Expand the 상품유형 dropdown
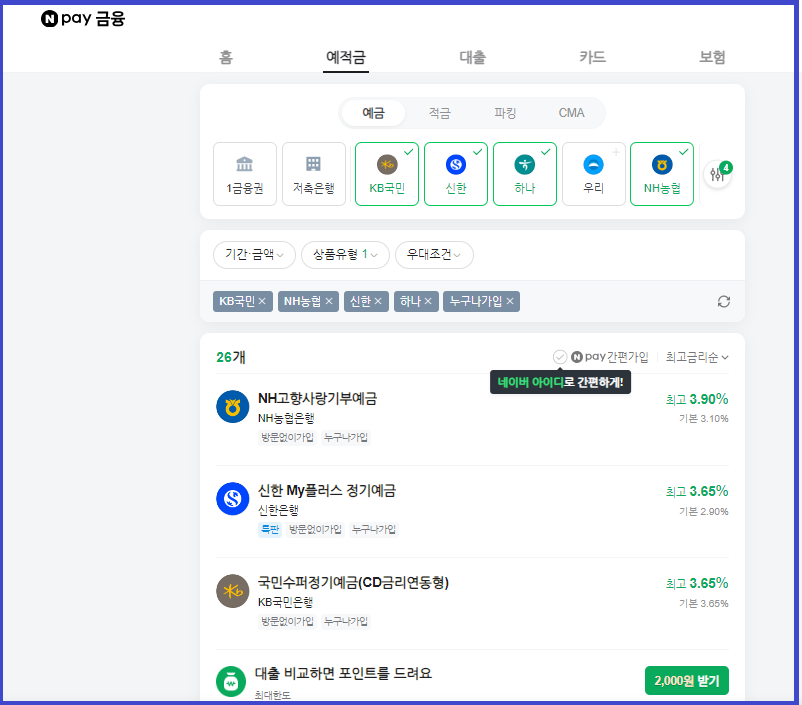The height and width of the screenshot is (705, 802). [x=345, y=254]
